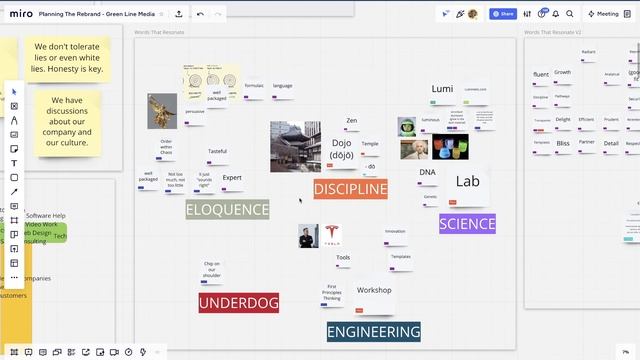Select the Comment tool in the left toolbar

pos(14,206)
